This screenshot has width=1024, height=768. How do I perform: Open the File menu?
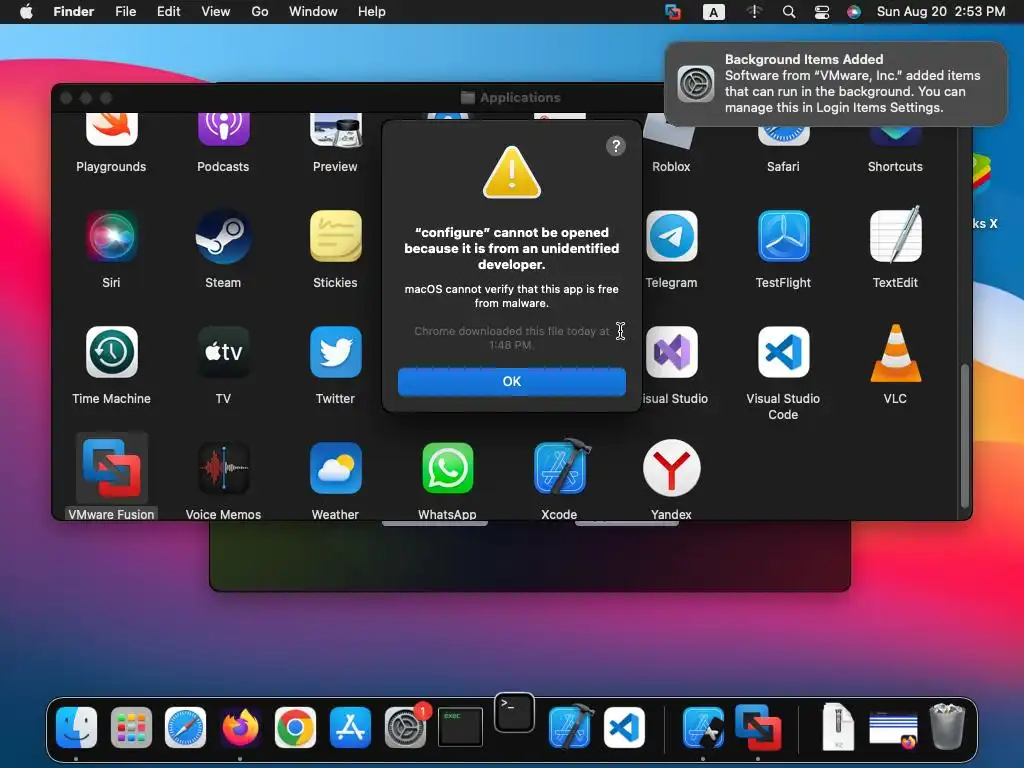[x=125, y=12]
